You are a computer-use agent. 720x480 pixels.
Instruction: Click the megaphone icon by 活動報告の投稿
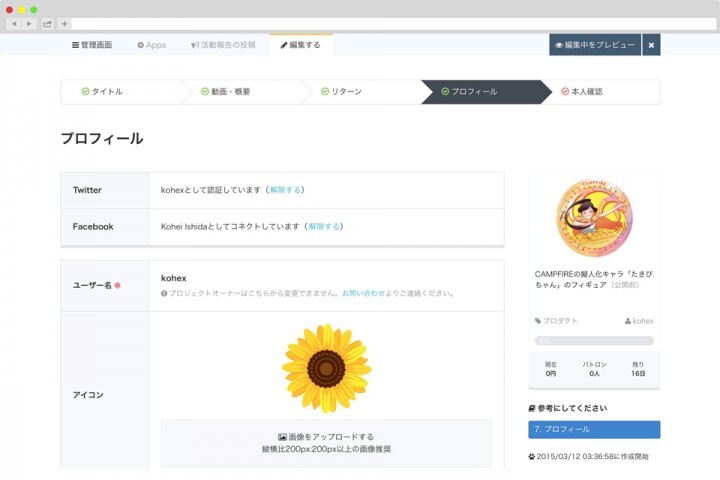point(195,45)
